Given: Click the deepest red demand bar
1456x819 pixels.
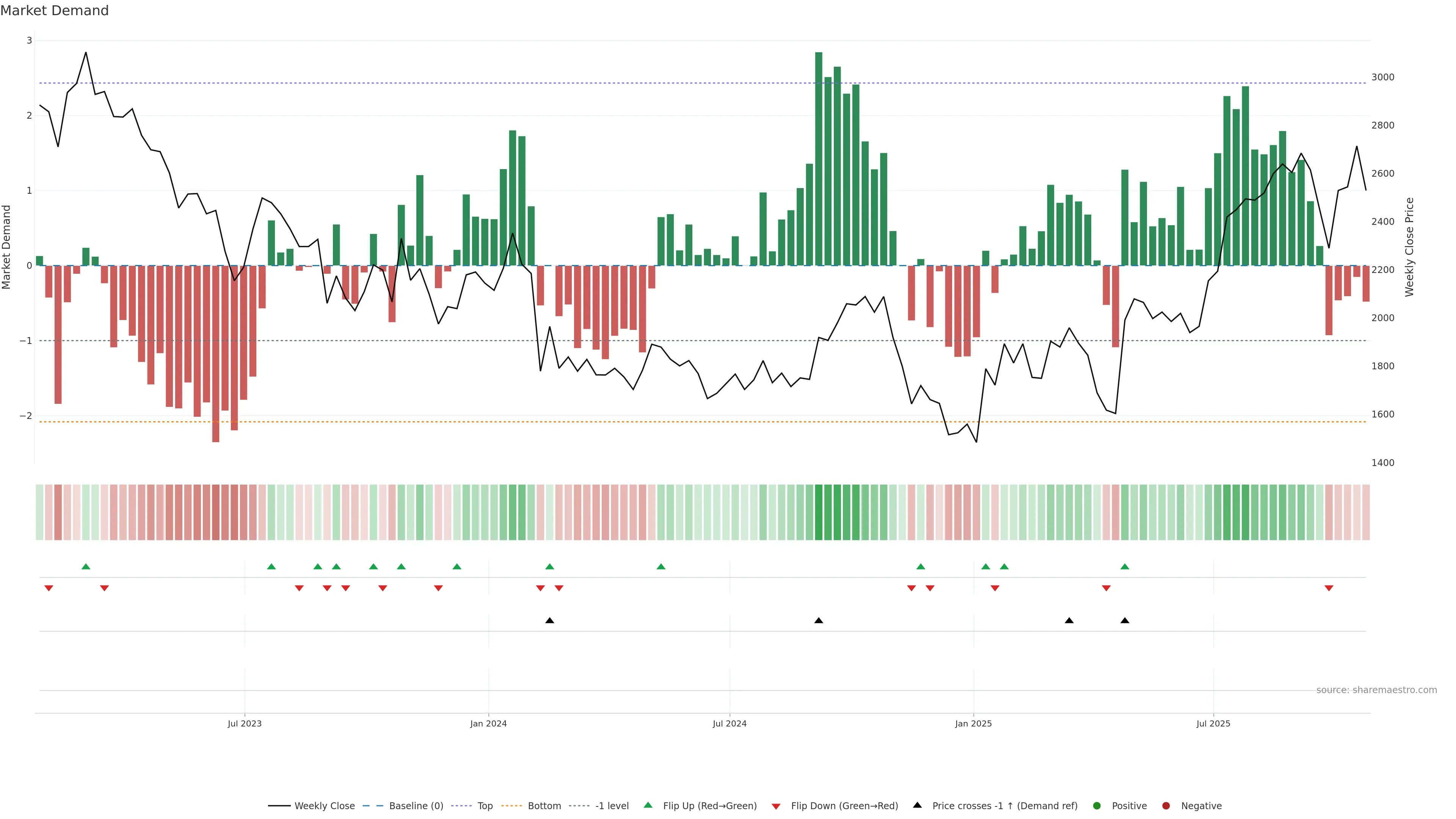Looking at the screenshot, I should 215,353.
